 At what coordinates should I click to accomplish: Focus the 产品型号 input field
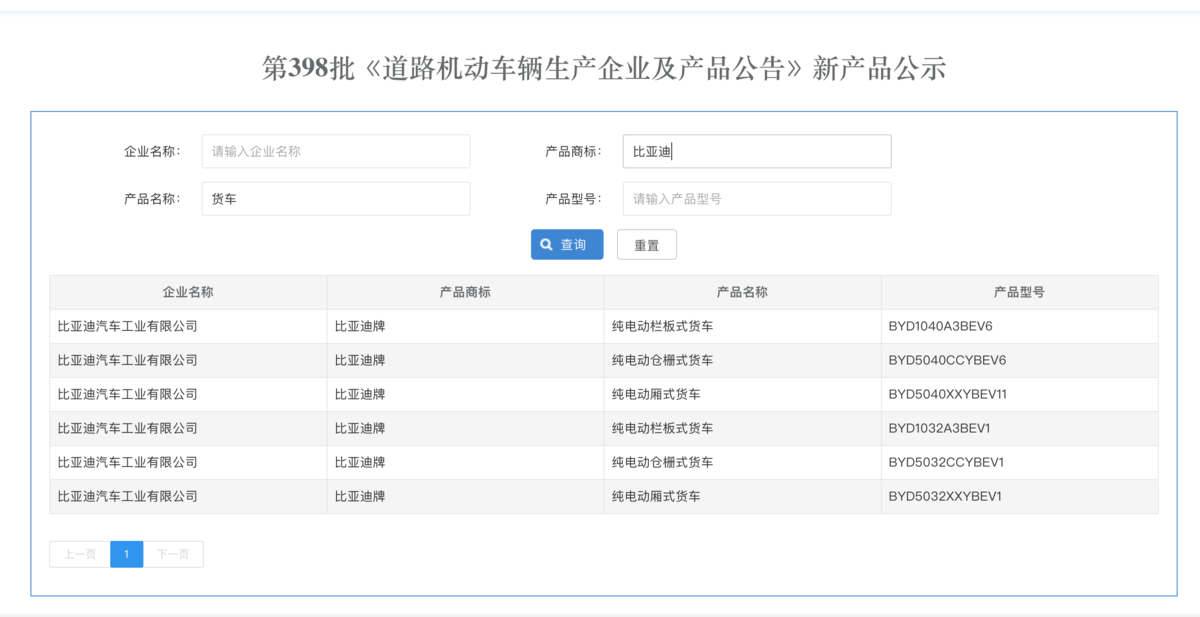click(756, 199)
